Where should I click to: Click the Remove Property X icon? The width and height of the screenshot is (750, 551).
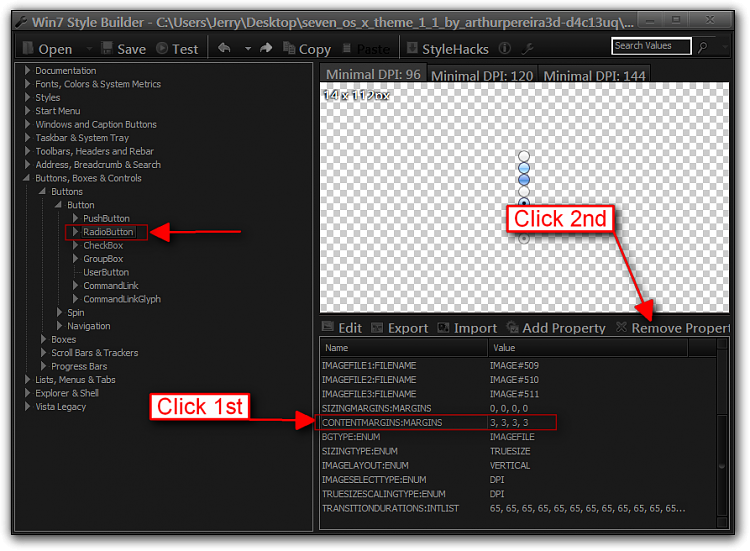pos(621,327)
